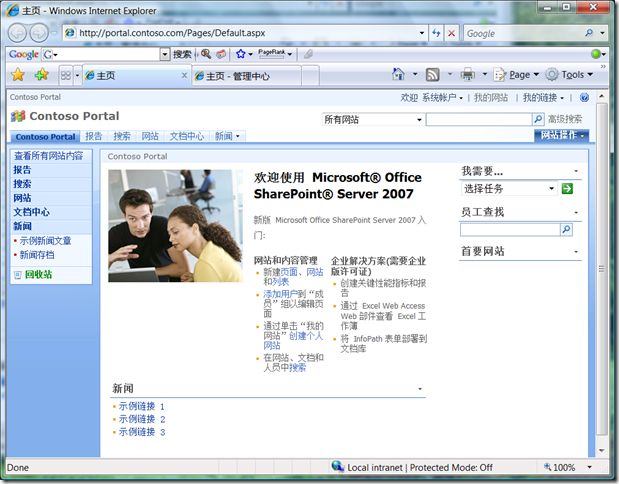
Task: Expand the 员工查找 web part menu arrow
Action: (x=576, y=213)
